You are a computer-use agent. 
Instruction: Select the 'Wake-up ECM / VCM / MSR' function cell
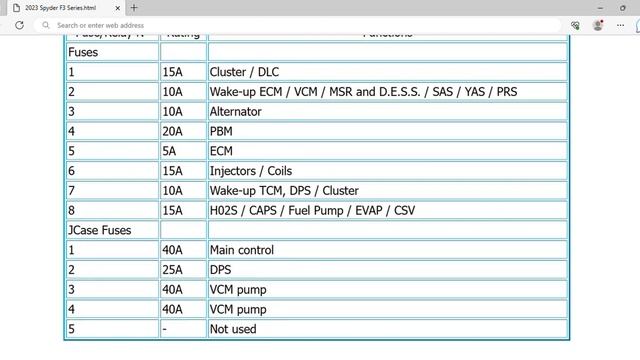coord(388,92)
